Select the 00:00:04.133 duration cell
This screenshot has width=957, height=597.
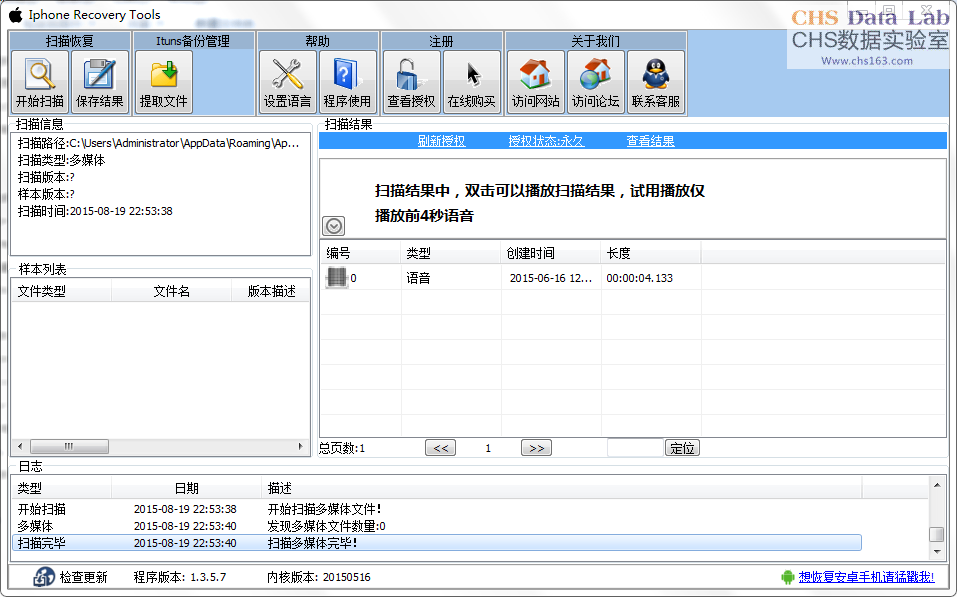pos(640,278)
